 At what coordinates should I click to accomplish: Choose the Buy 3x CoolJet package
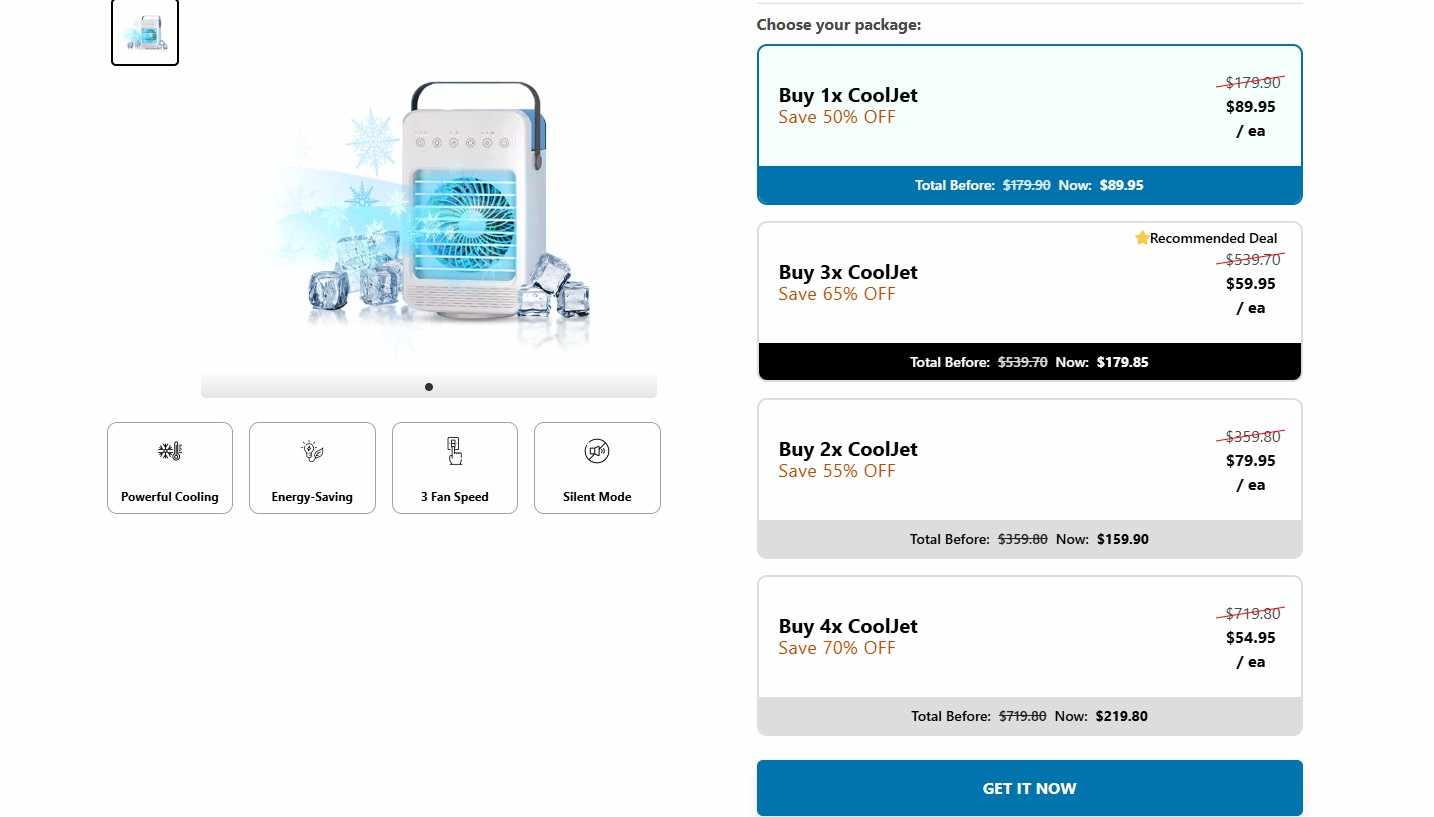1030,301
